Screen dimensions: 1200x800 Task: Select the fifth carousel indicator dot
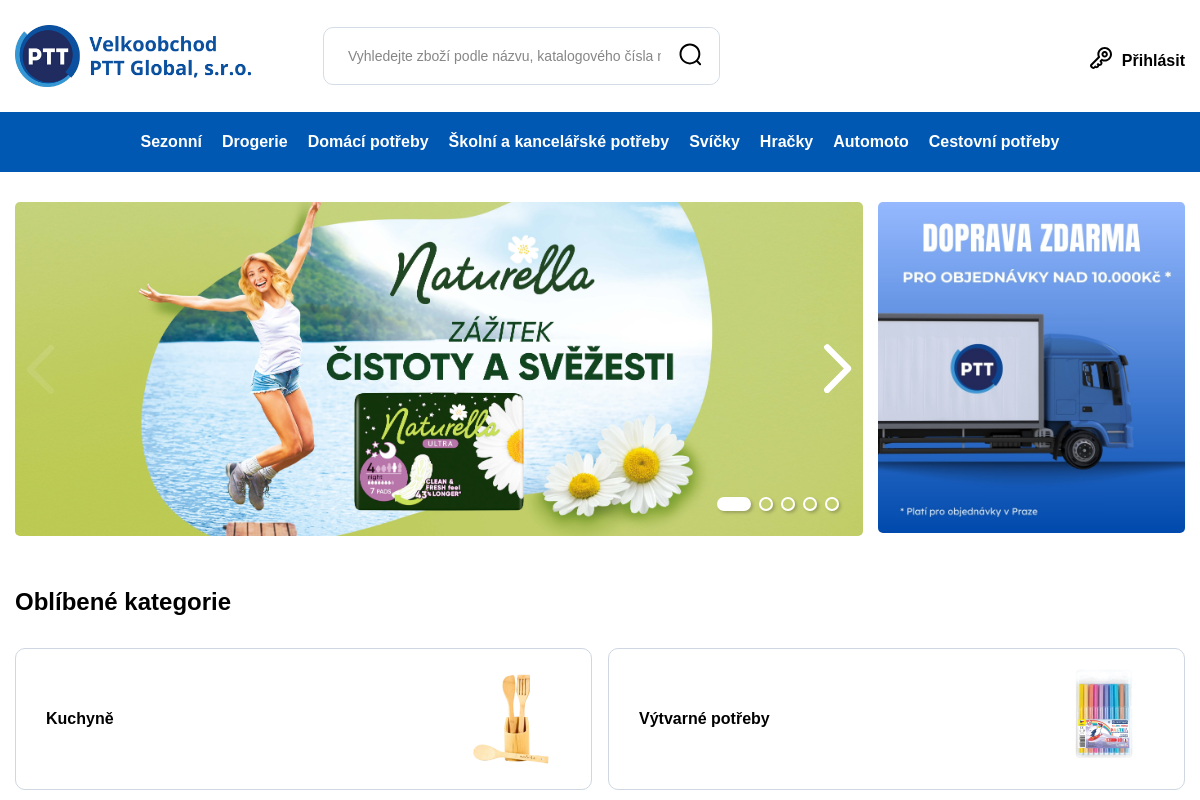[832, 504]
